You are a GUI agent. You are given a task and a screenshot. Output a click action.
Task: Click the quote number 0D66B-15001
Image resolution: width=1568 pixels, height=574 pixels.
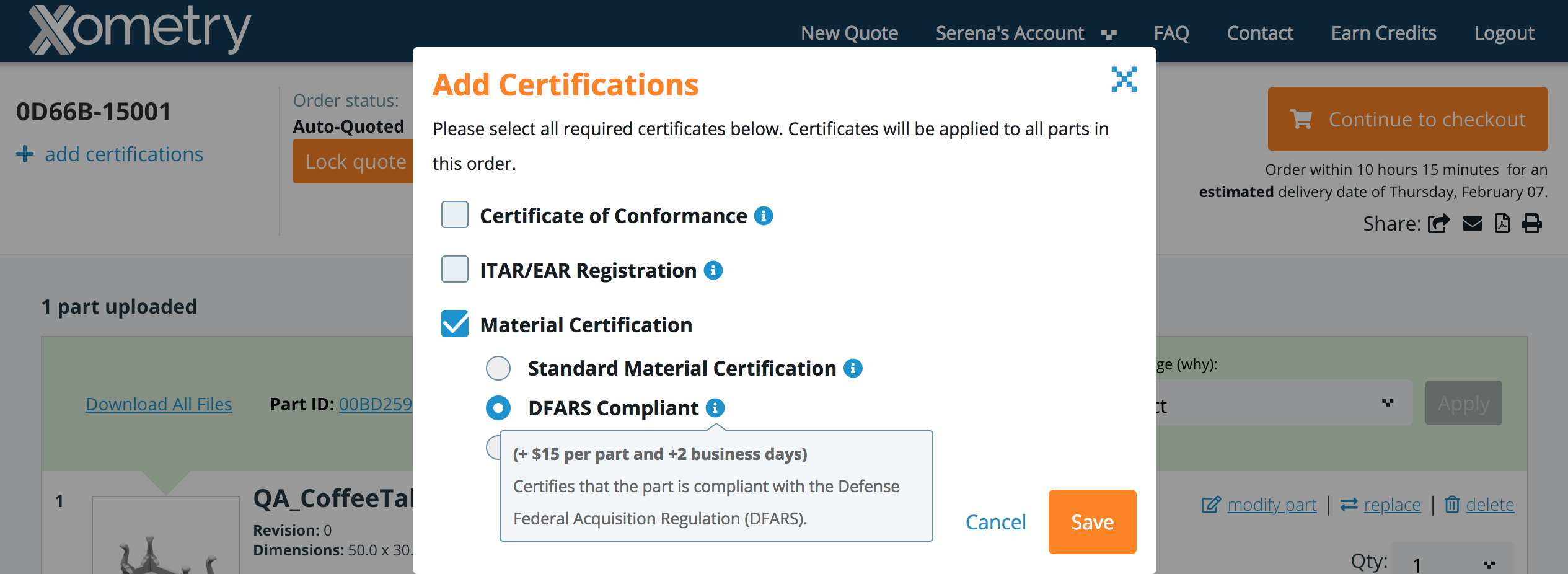tap(94, 112)
